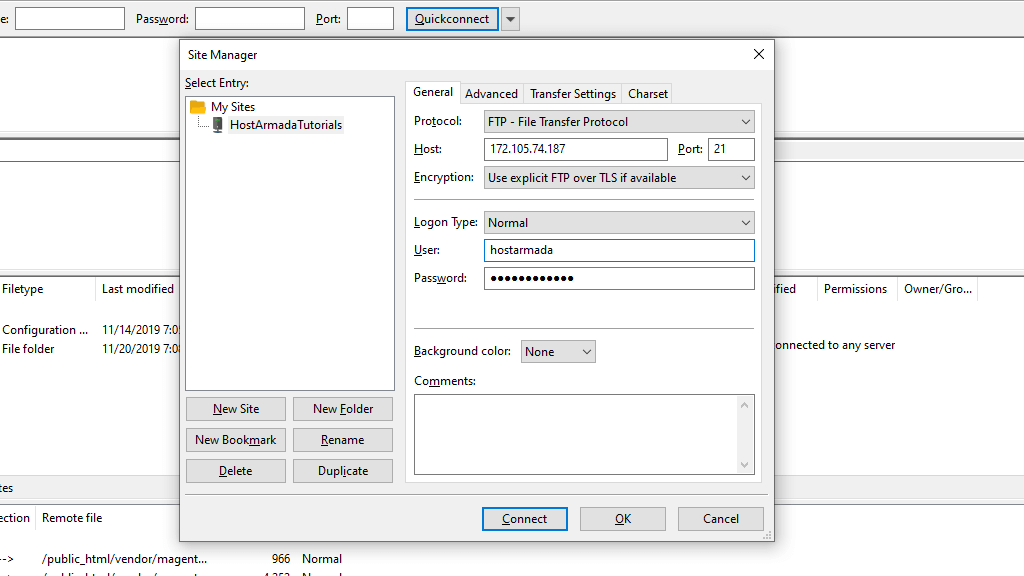This screenshot has height=576, width=1024.
Task: Select the Configuration file row in local pane
Action: [89, 330]
